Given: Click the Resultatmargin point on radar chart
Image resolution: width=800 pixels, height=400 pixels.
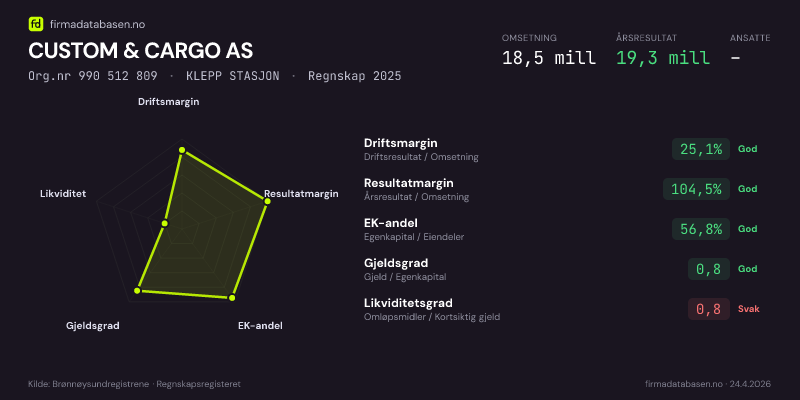Looking at the screenshot, I should point(267,201).
